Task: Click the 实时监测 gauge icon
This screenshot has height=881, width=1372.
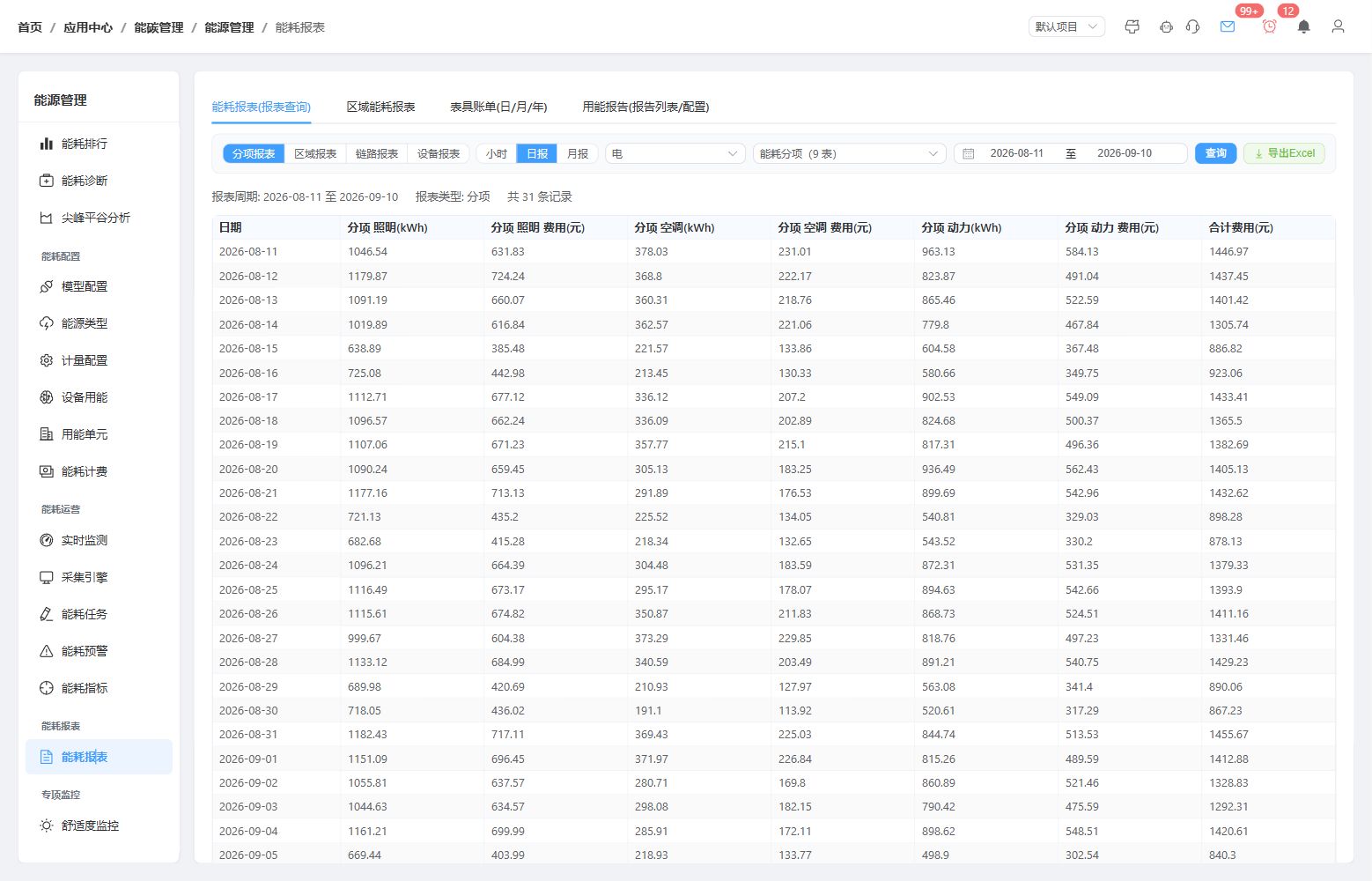Action: tap(47, 540)
